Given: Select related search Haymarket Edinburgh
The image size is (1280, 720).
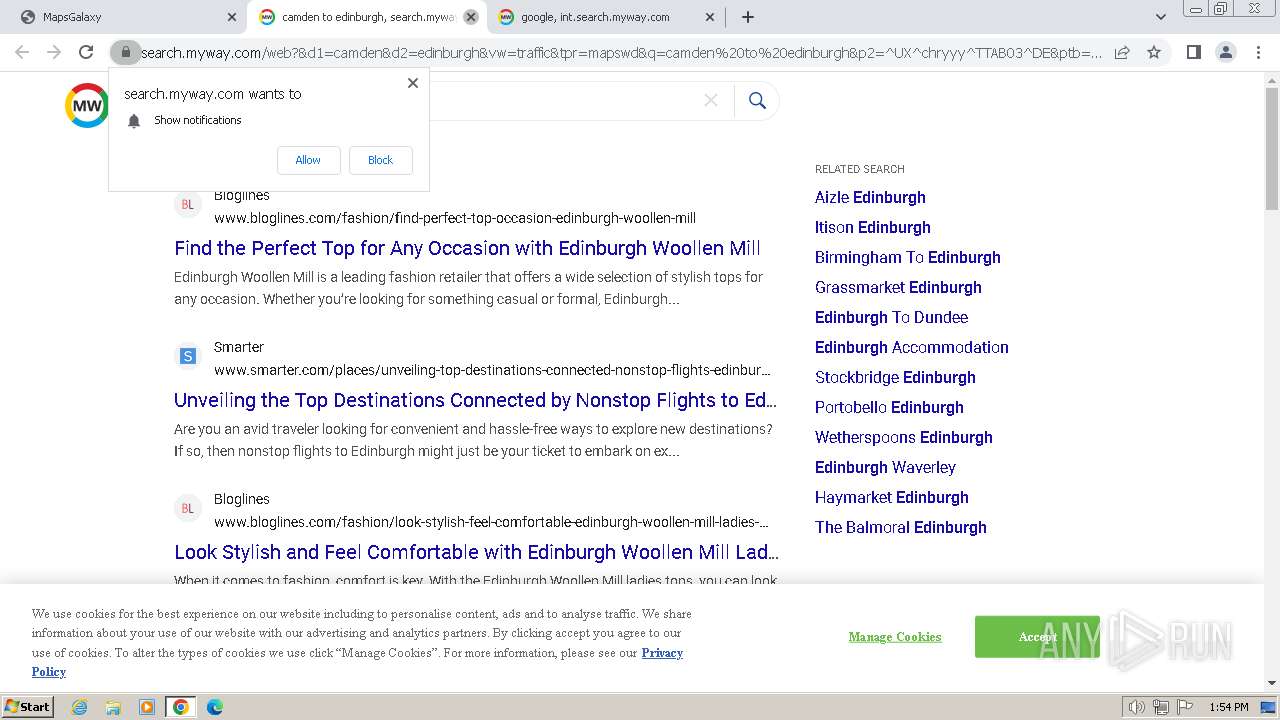Looking at the screenshot, I should click(892, 497).
